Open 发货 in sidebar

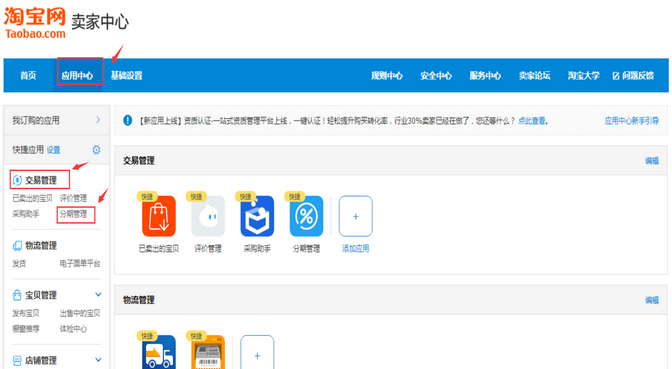[19, 264]
